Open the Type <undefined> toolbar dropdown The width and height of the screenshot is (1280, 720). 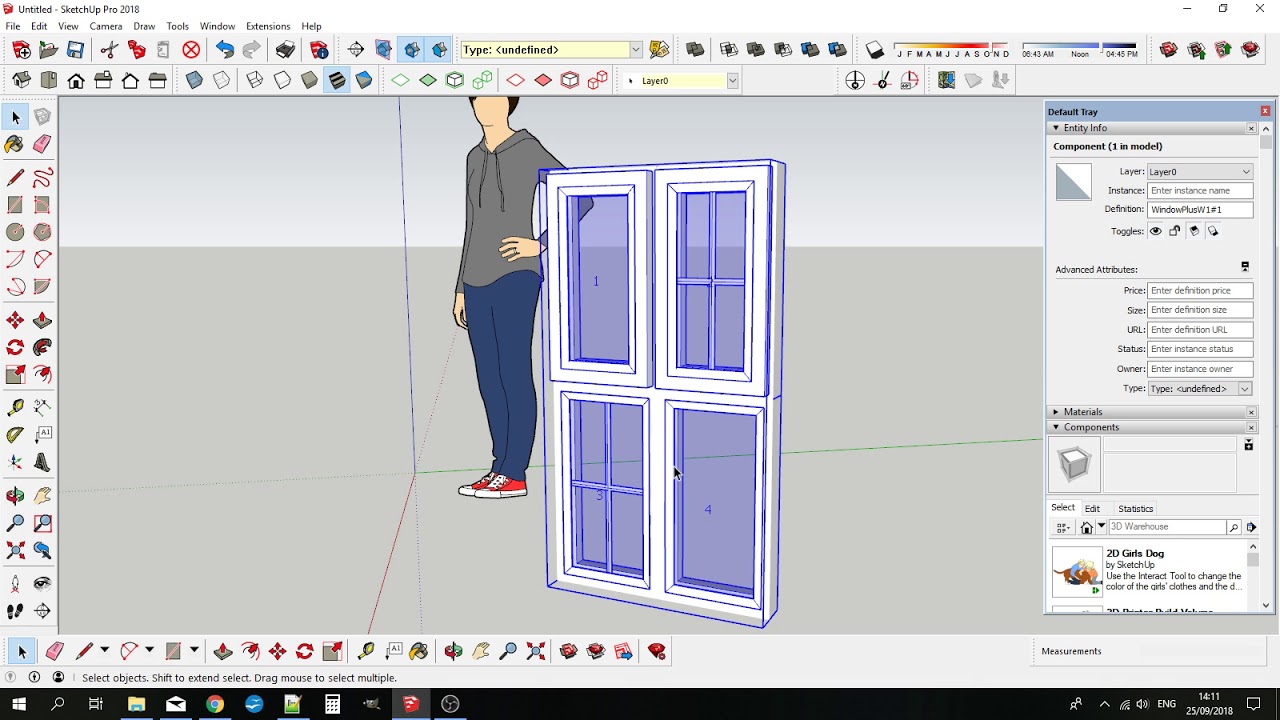click(x=635, y=49)
